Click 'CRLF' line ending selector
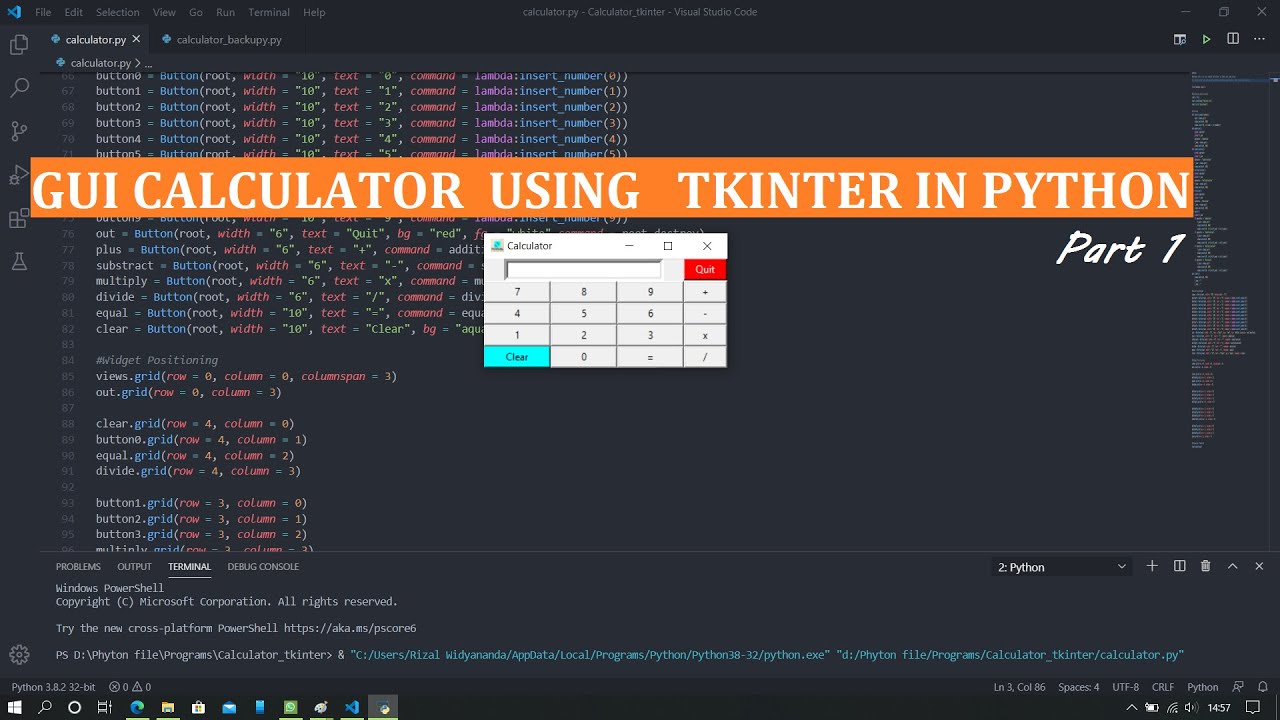 (x=1163, y=687)
